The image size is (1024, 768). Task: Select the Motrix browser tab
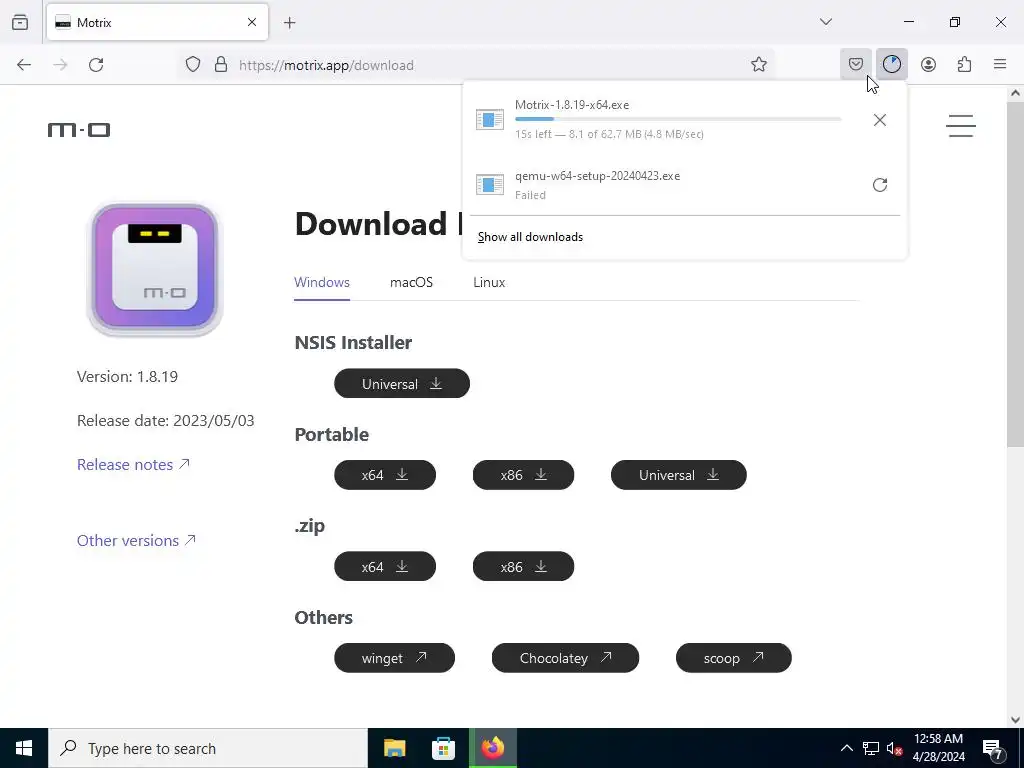coord(157,22)
